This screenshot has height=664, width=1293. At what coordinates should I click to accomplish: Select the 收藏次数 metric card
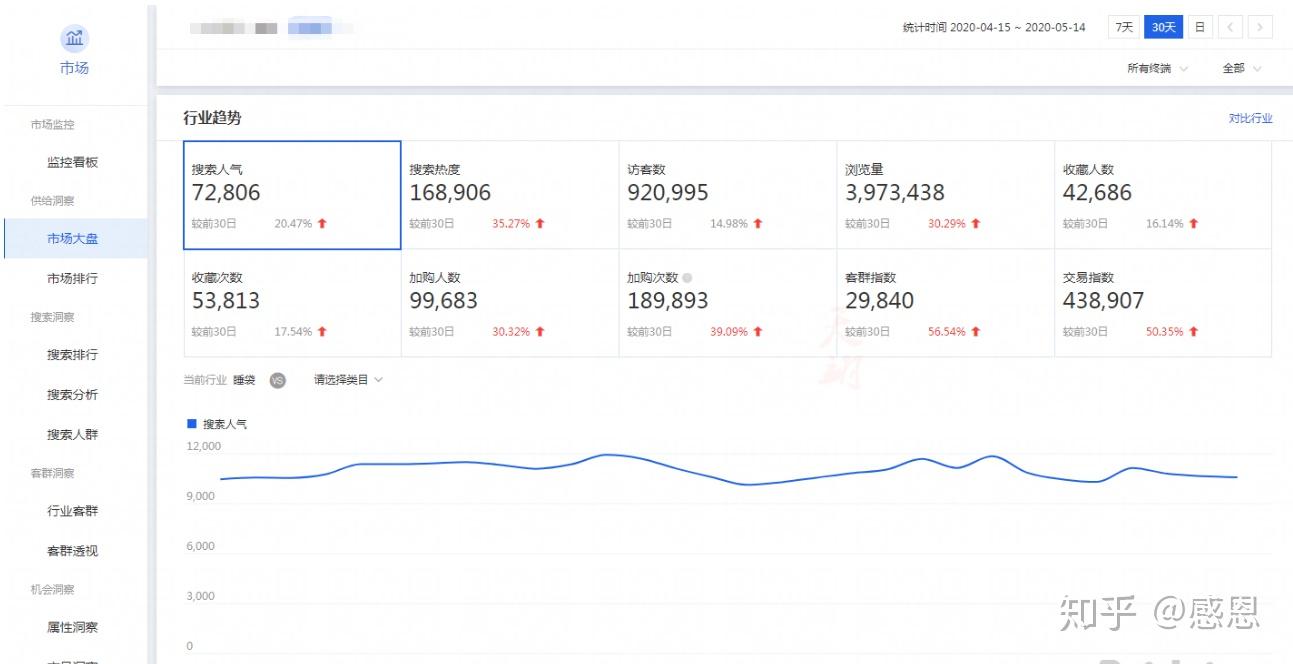pos(292,303)
